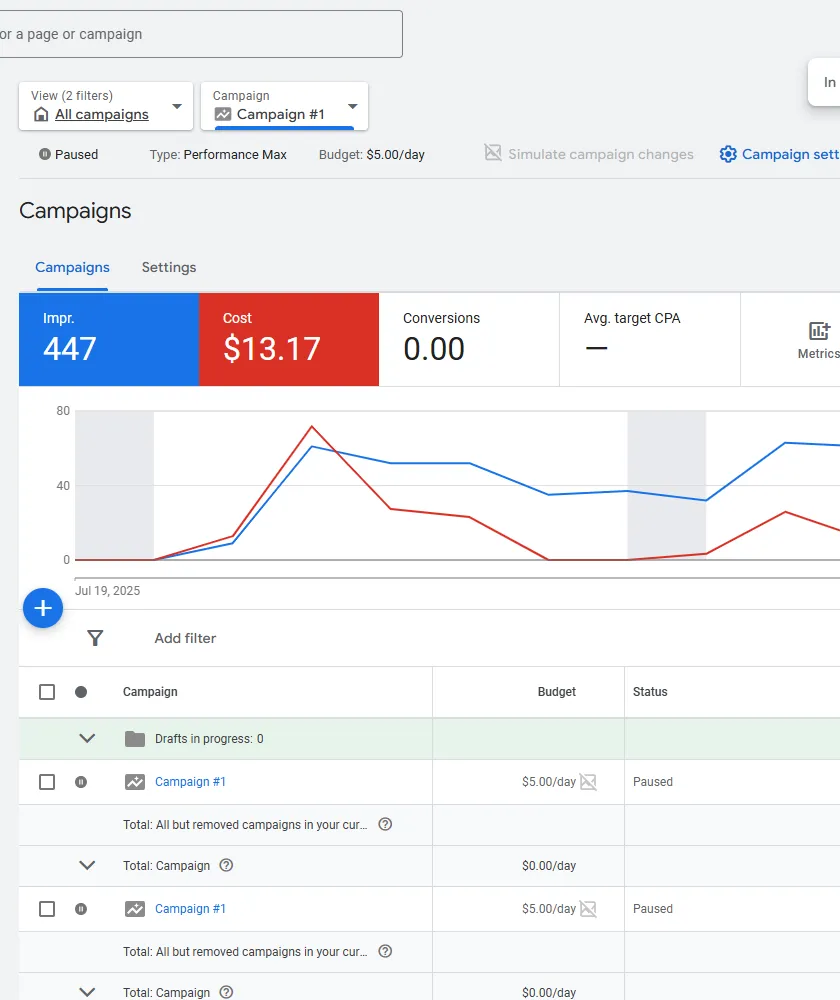Screen dimensions: 840x1000
Task: Collapse the Drafts in progress row chevron
Action: [87, 739]
